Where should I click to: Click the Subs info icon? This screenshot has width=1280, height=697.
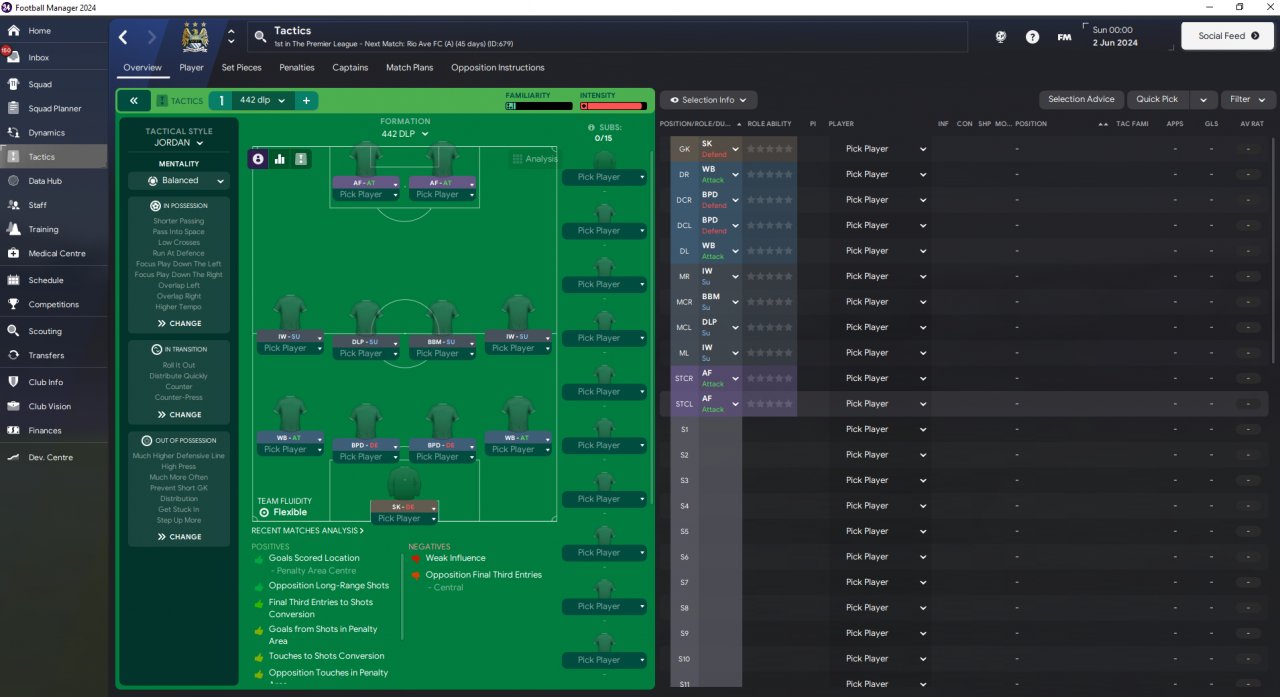(x=591, y=127)
